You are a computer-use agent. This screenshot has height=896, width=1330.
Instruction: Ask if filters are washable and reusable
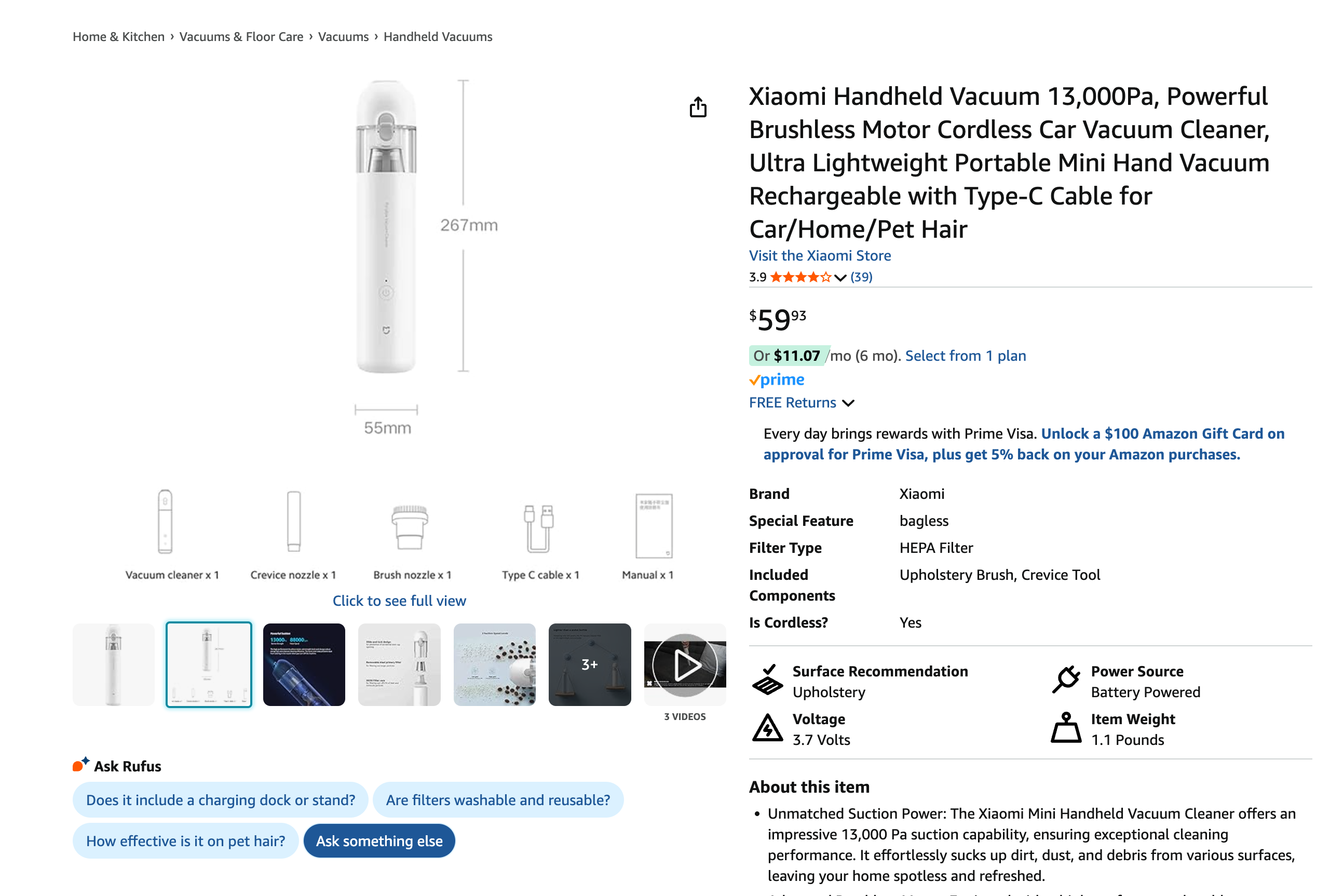pos(498,800)
